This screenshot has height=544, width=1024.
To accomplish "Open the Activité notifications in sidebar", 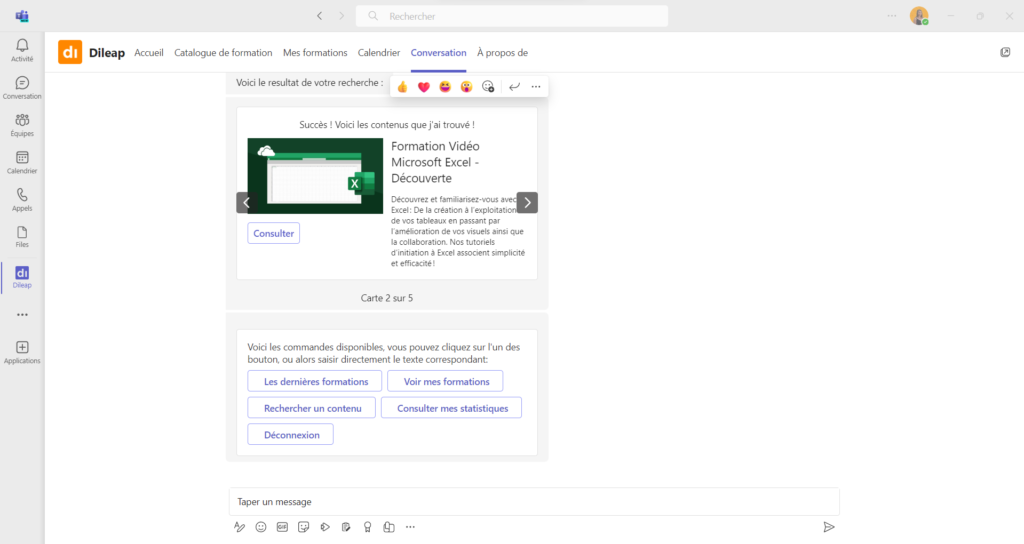I will tap(22, 49).
